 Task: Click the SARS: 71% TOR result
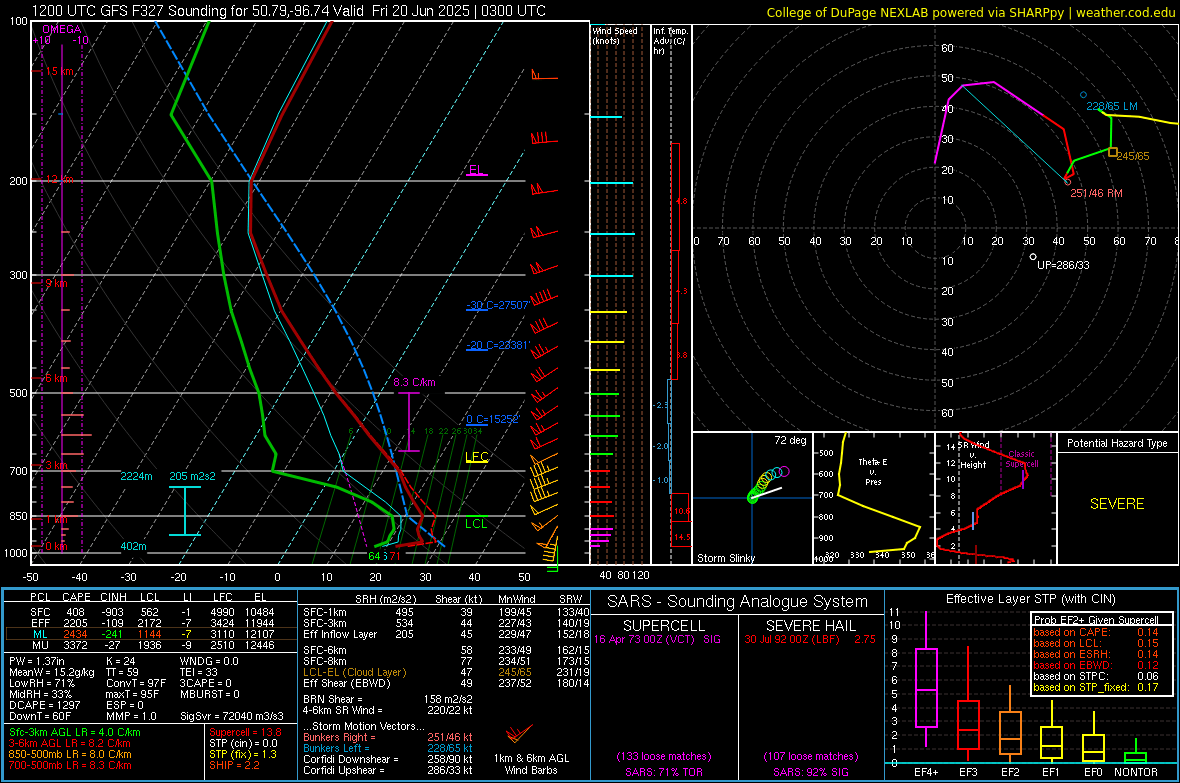[x=663, y=772]
